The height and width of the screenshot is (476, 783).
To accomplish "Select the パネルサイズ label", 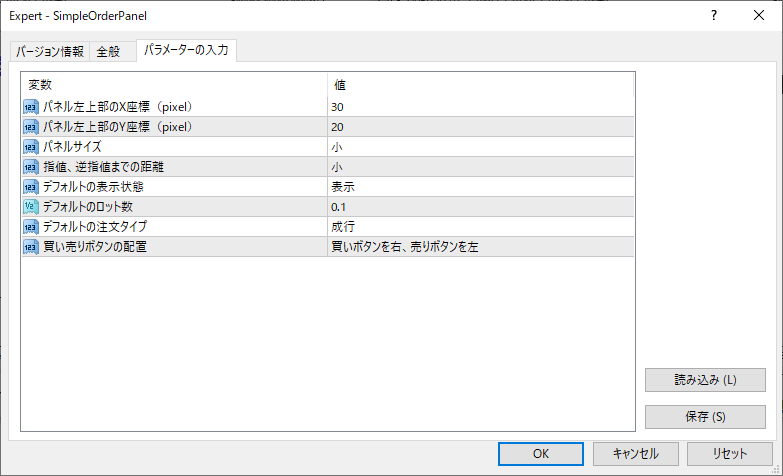I will click(x=72, y=147).
